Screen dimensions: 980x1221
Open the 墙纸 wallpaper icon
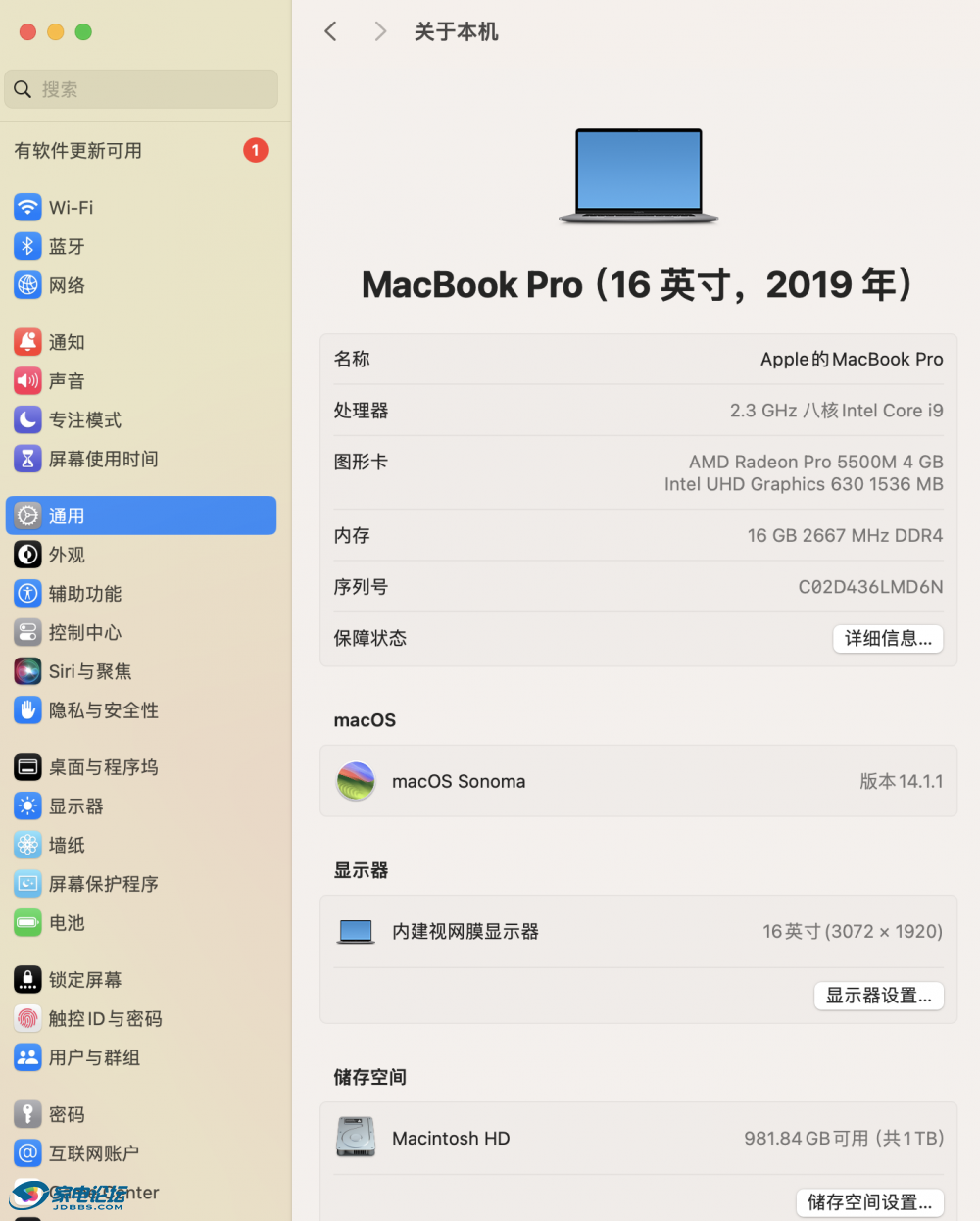click(x=27, y=845)
